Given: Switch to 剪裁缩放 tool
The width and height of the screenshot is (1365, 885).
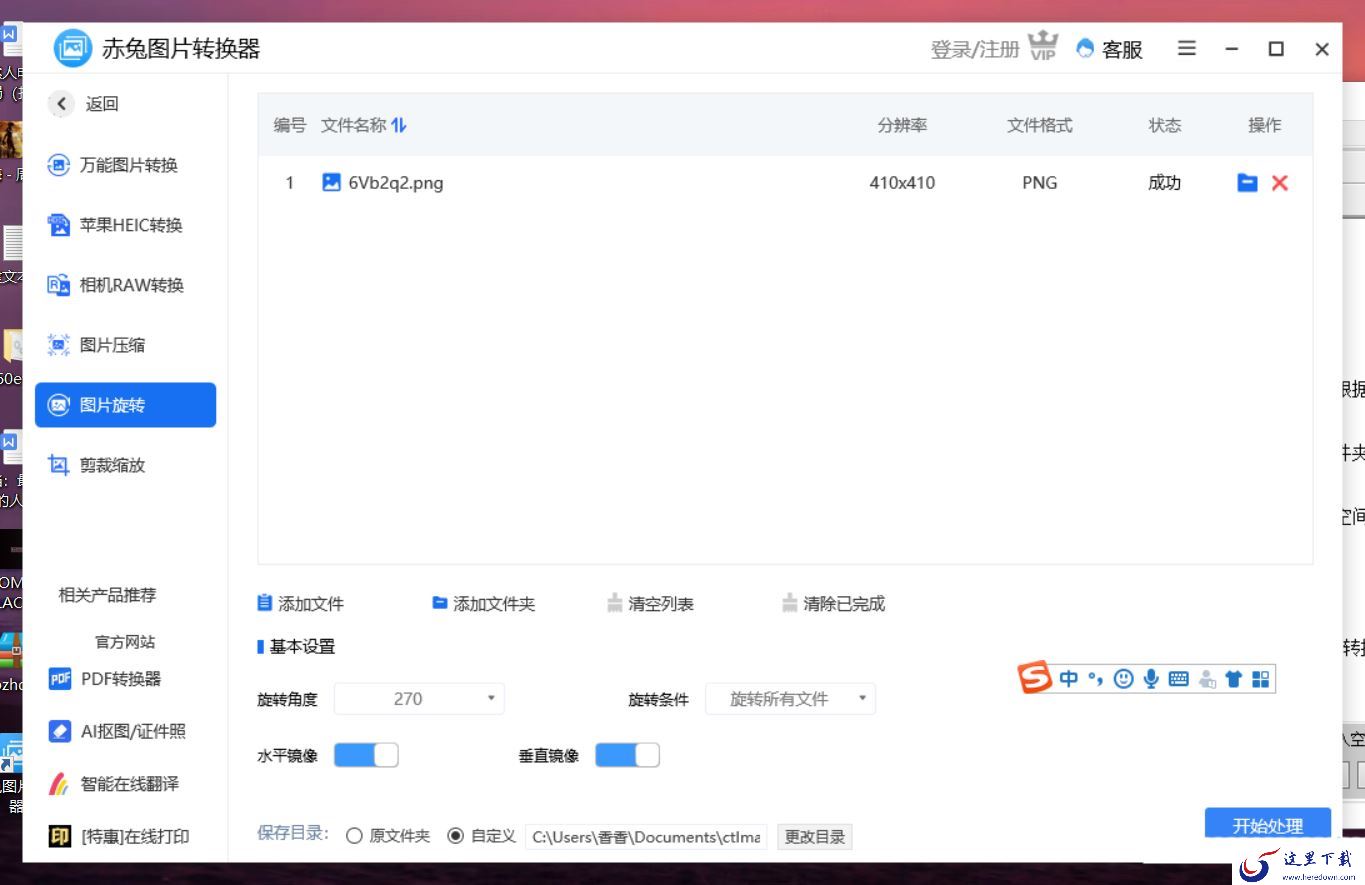Looking at the screenshot, I should tap(126, 465).
